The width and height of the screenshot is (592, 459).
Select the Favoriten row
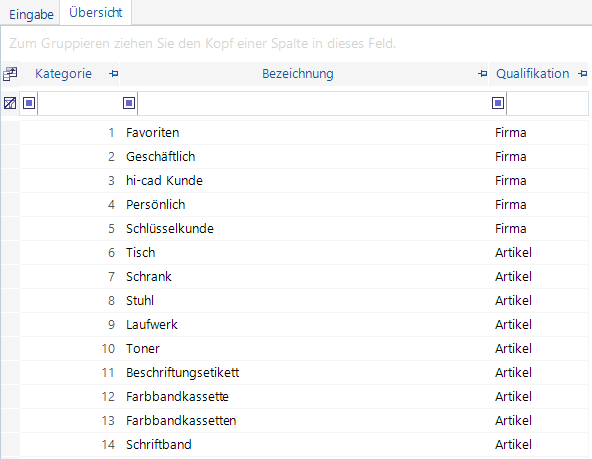click(304, 133)
